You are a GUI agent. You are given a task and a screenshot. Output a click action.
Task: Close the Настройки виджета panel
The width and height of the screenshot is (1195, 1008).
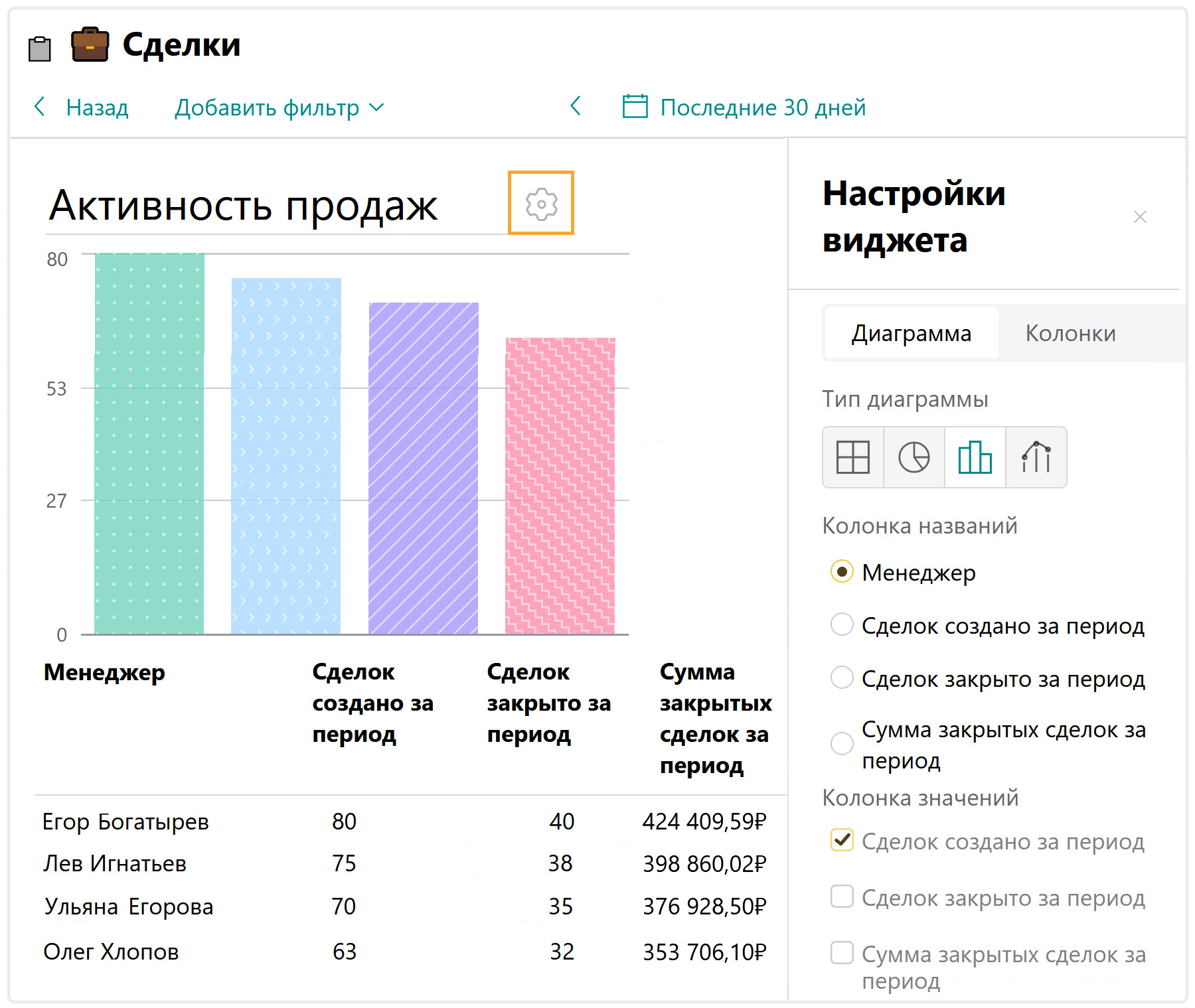(x=1140, y=217)
